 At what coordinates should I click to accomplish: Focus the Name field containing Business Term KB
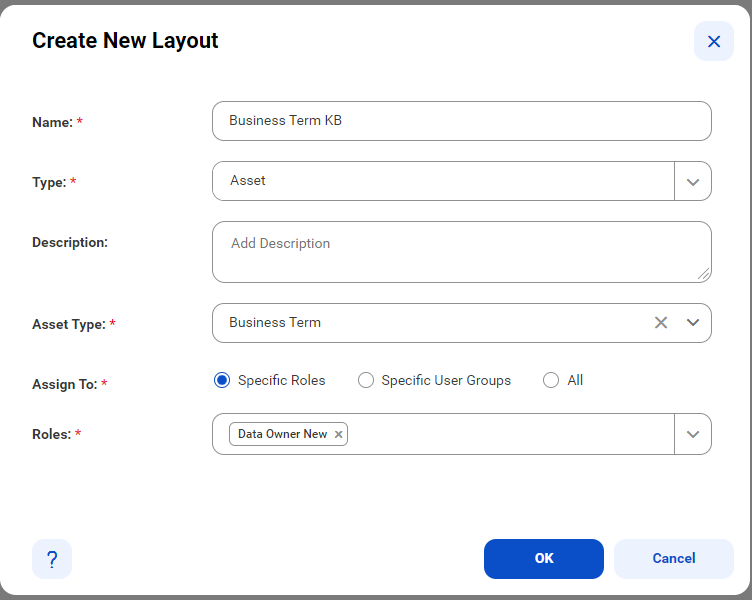[x=462, y=121]
